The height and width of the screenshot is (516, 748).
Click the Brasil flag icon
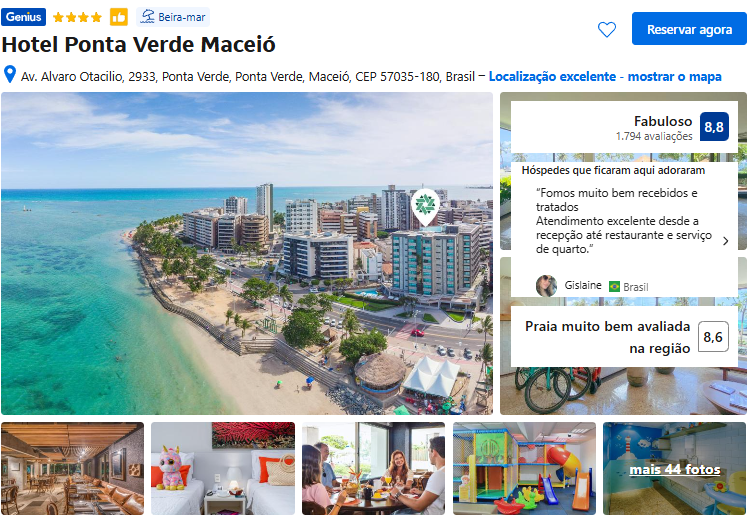pos(614,287)
